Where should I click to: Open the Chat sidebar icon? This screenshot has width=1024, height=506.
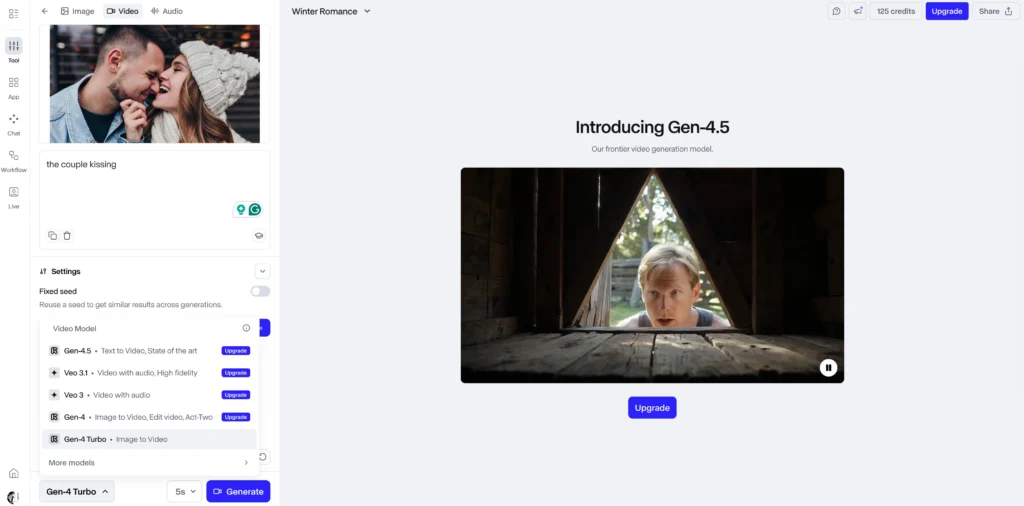[13, 119]
